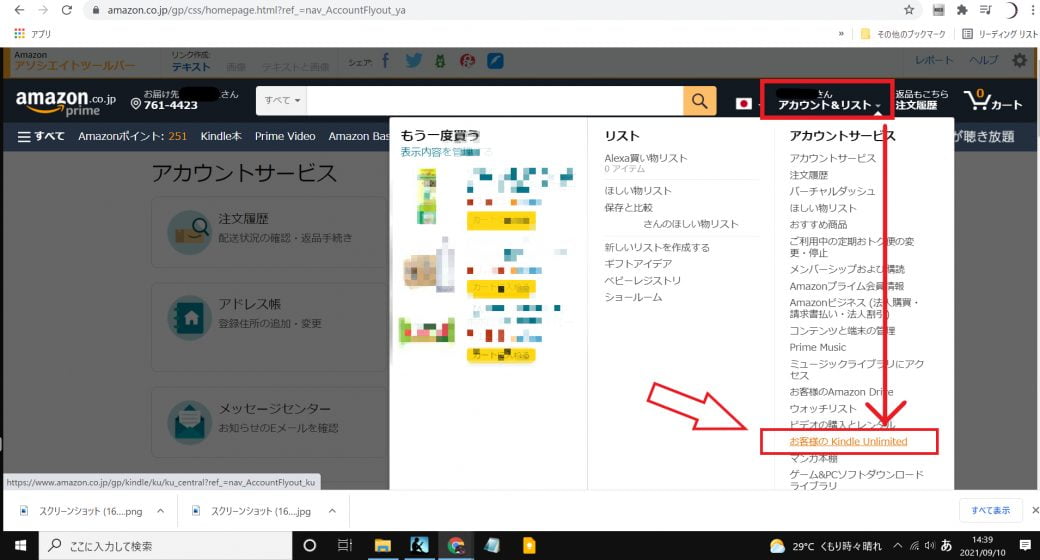This screenshot has width=1040, height=560.
Task: Open the アプリ apps grid shortcut
Action: (x=32, y=33)
